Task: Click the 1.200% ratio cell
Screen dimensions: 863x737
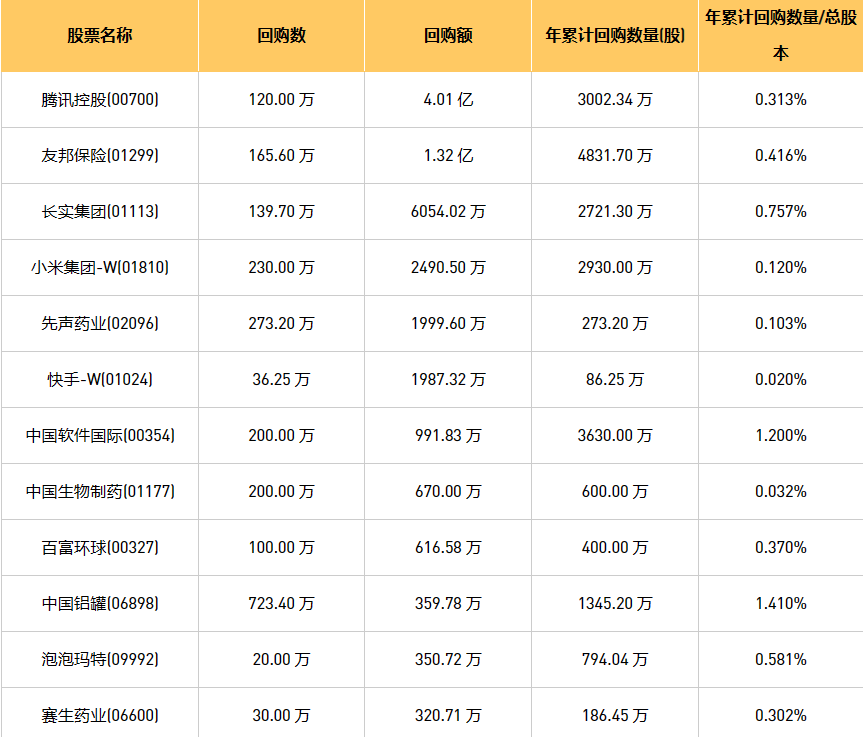Action: tap(781, 436)
